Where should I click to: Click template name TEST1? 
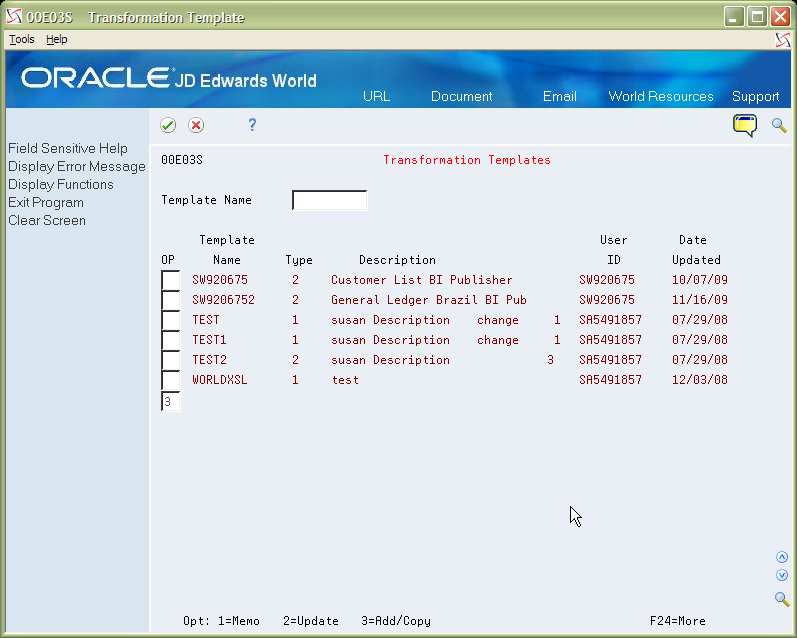[209, 340]
